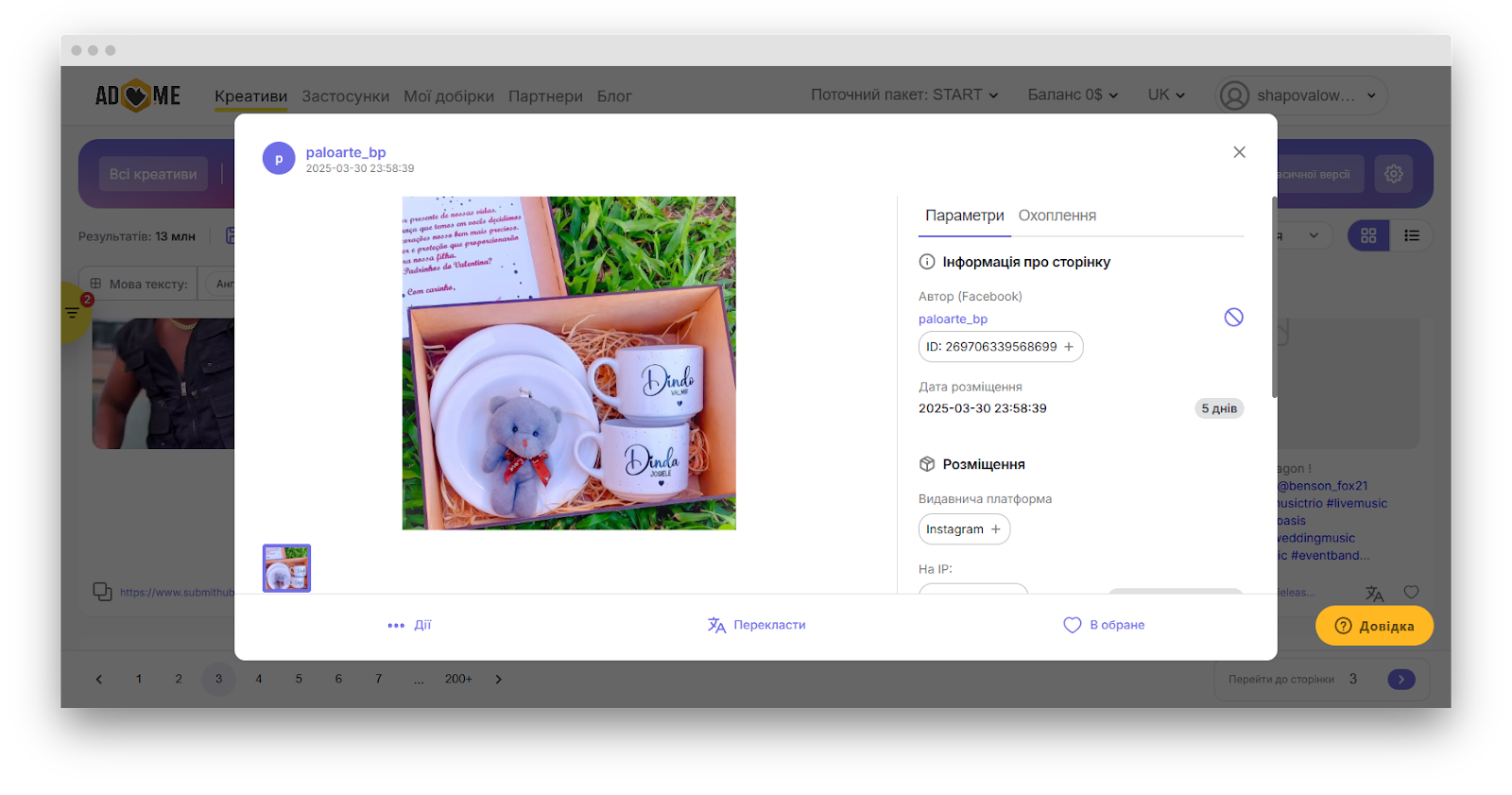Image resolution: width=1512 pixels, height=795 pixels.
Task: Select the Параметри tab
Action: (964, 216)
